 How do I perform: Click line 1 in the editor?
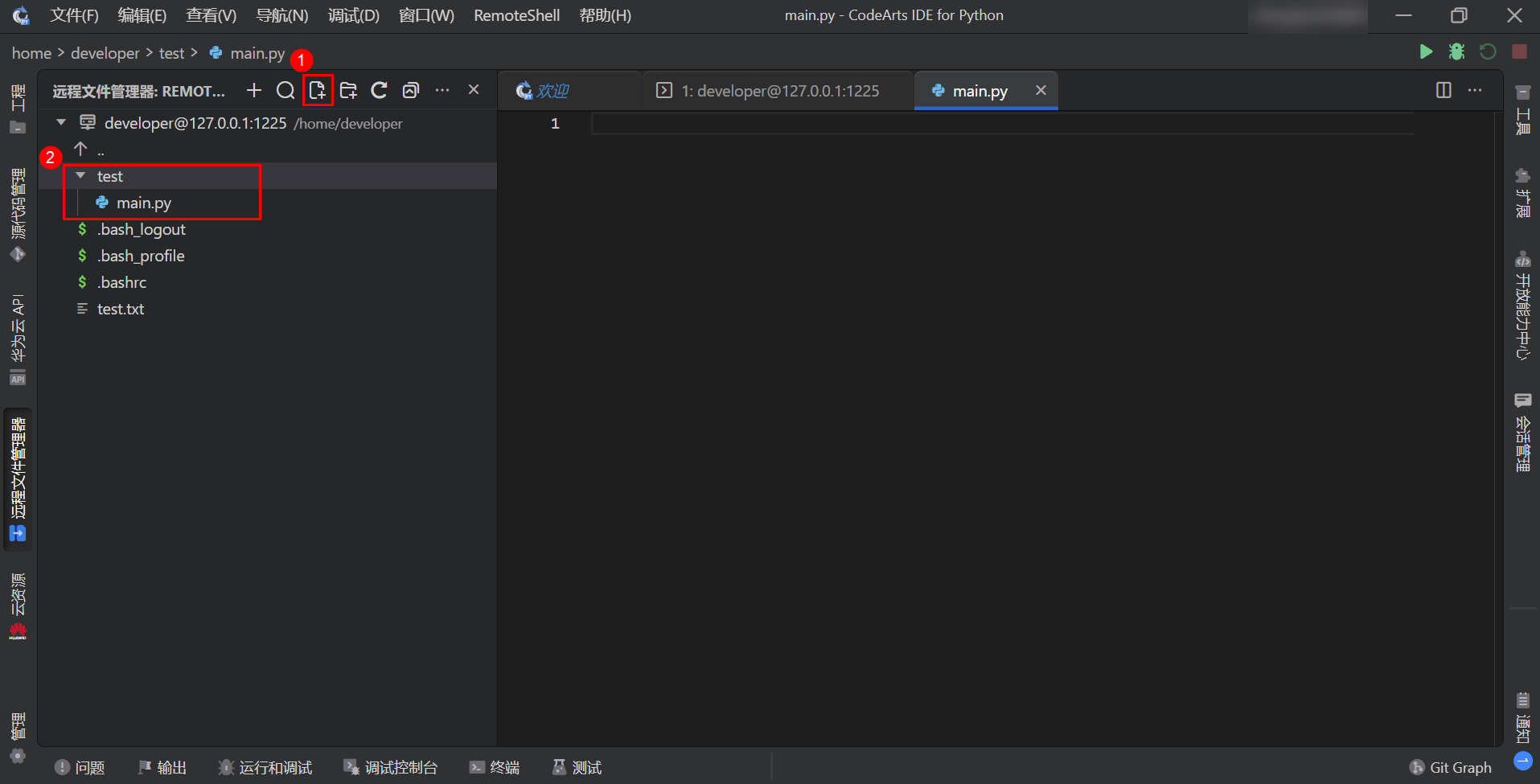coord(1001,123)
